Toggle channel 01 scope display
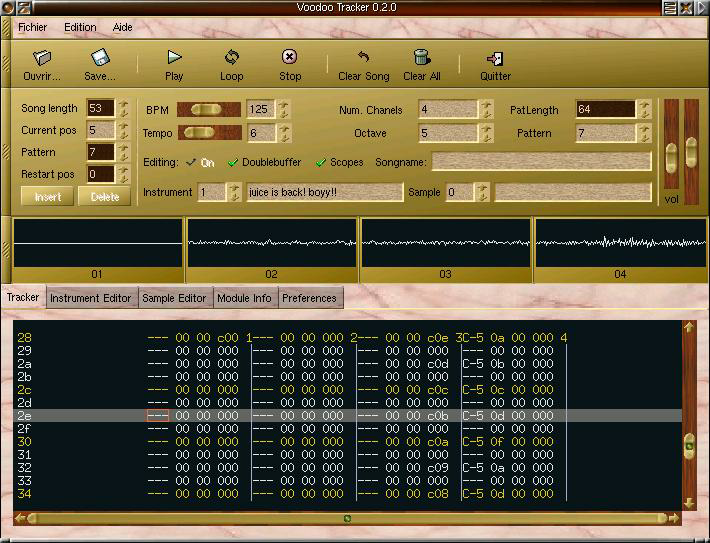The width and height of the screenshot is (710, 543). (97, 243)
